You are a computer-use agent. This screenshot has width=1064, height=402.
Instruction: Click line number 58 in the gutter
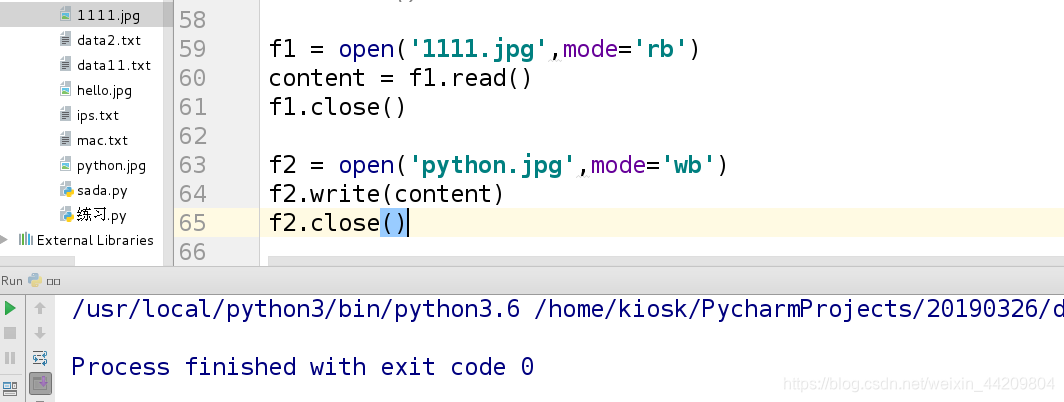click(193, 20)
